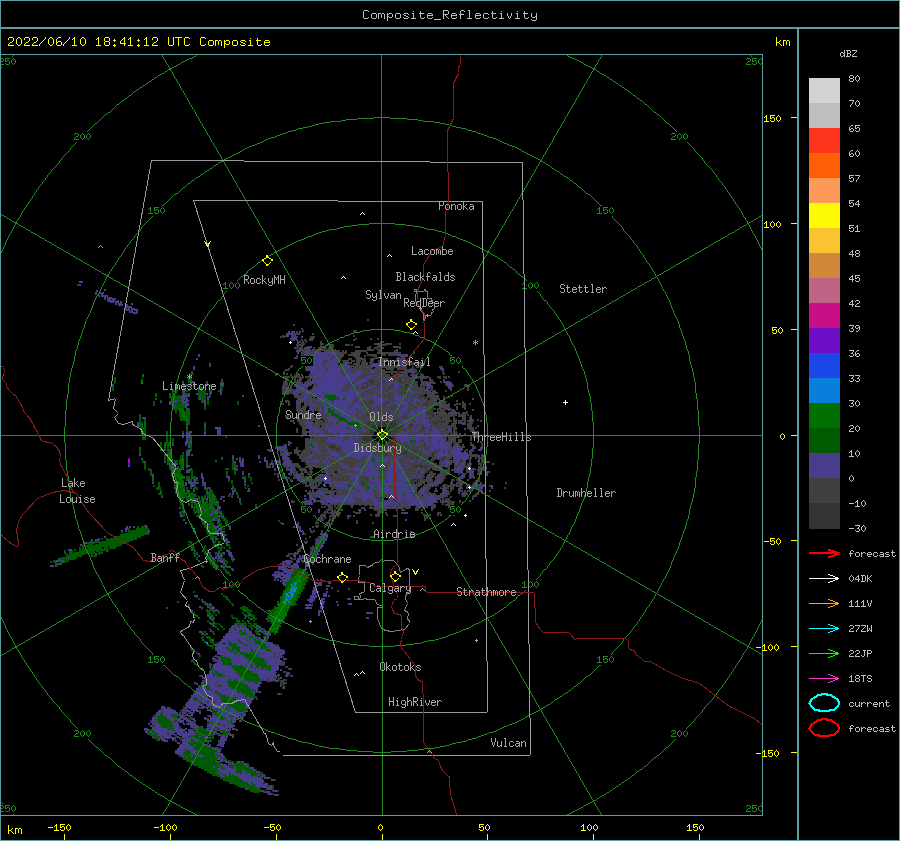This screenshot has width=900, height=841.
Task: Click the blue reflectivity streak southwest of Cochrane
Action: 292,590
